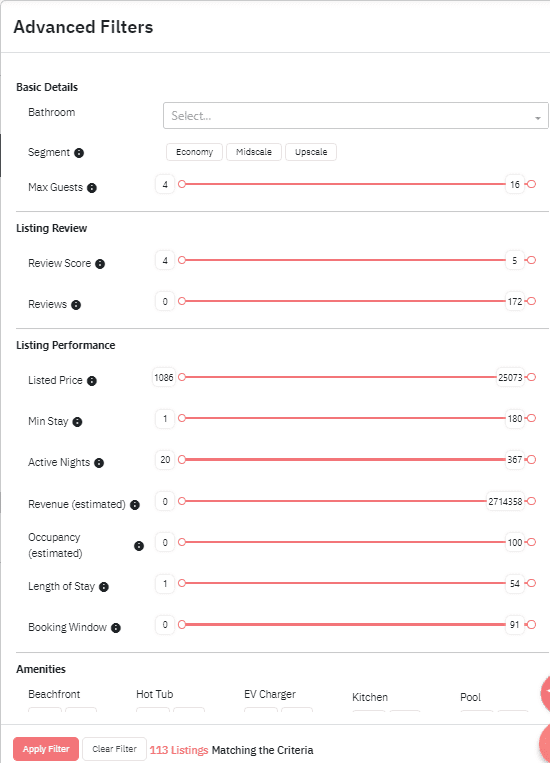Edit Review Score minimum value 4

click(x=165, y=260)
